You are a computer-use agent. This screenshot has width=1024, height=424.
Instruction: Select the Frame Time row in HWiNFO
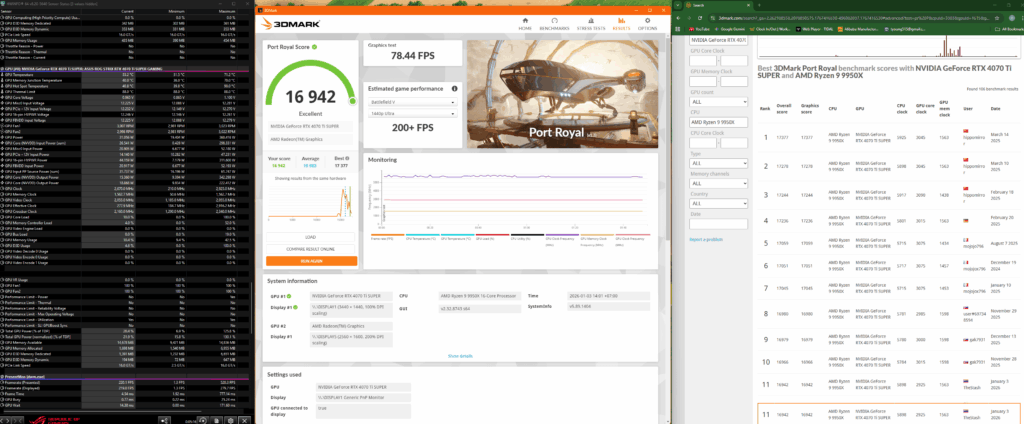pyautogui.click(x=125, y=394)
